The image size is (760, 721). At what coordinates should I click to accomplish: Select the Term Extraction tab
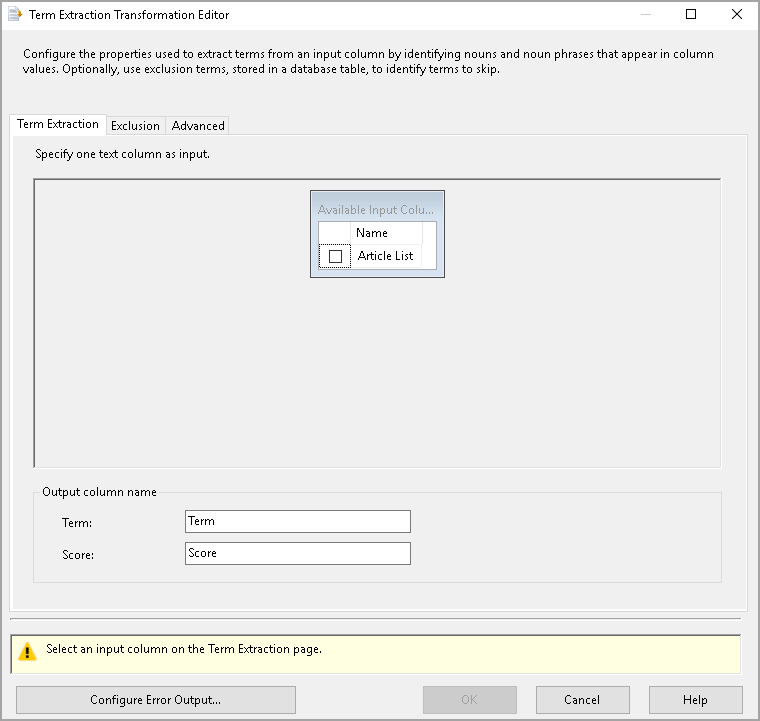coord(58,124)
